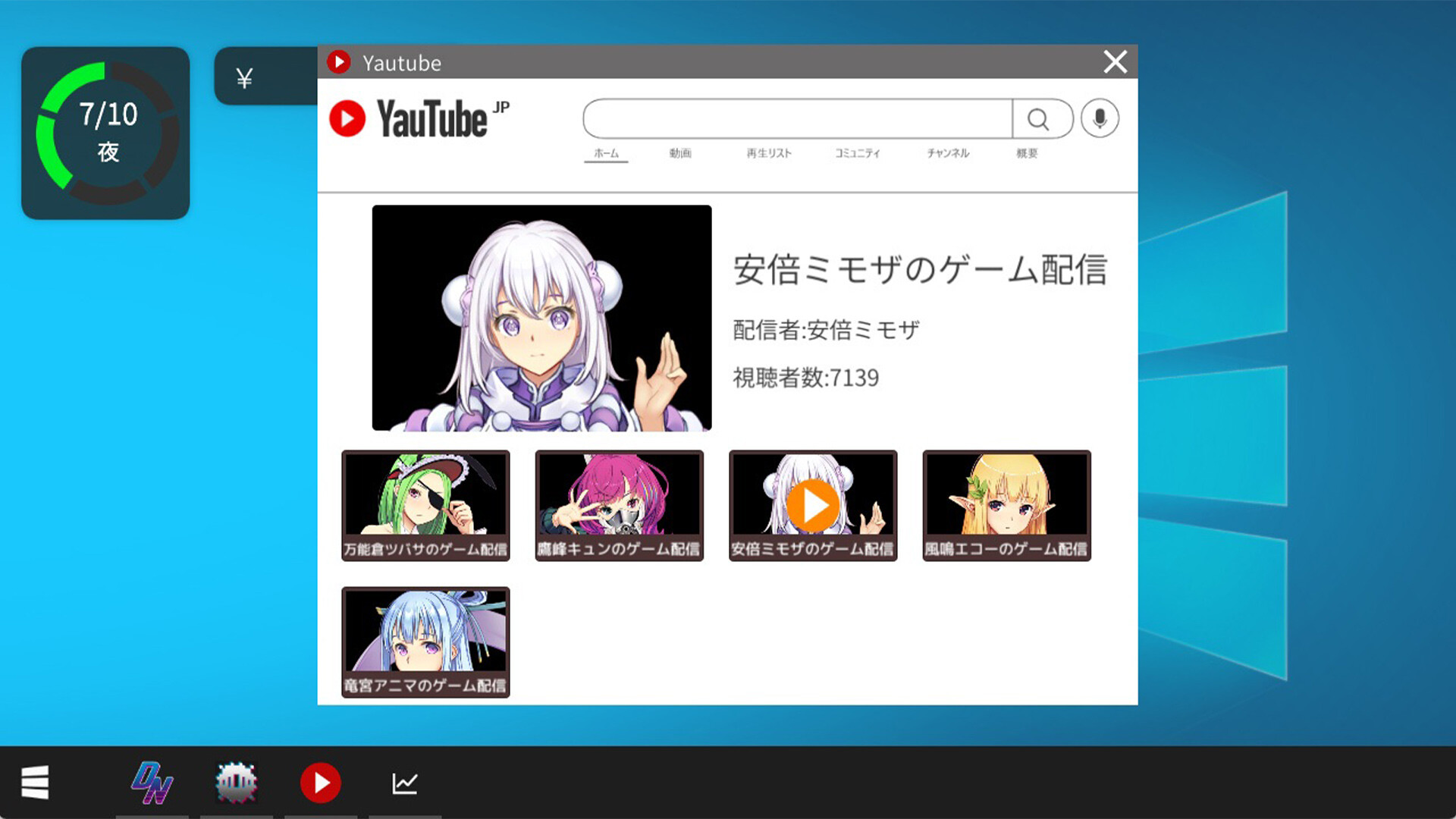The width and height of the screenshot is (1456, 819).
Task: Open the stock chart app from the taskbar
Action: [x=406, y=783]
